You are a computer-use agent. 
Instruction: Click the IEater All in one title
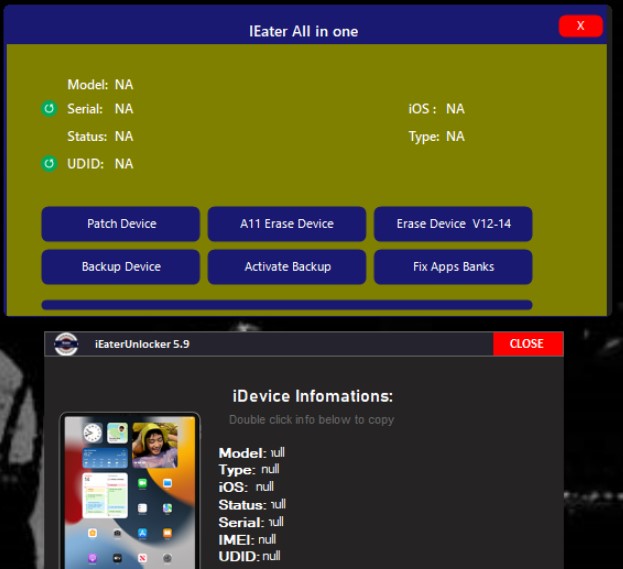pos(304,31)
